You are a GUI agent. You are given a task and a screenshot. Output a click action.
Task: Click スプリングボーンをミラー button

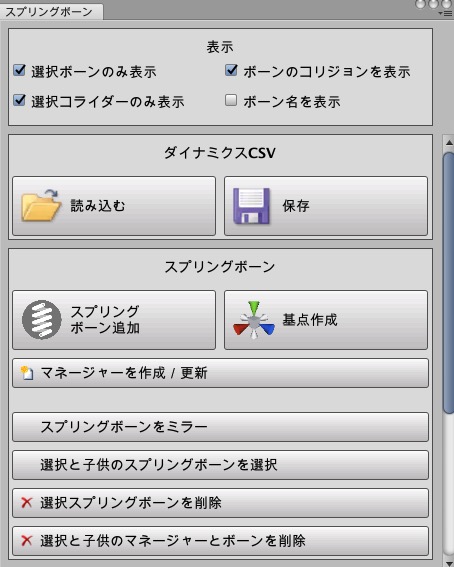coord(220,427)
